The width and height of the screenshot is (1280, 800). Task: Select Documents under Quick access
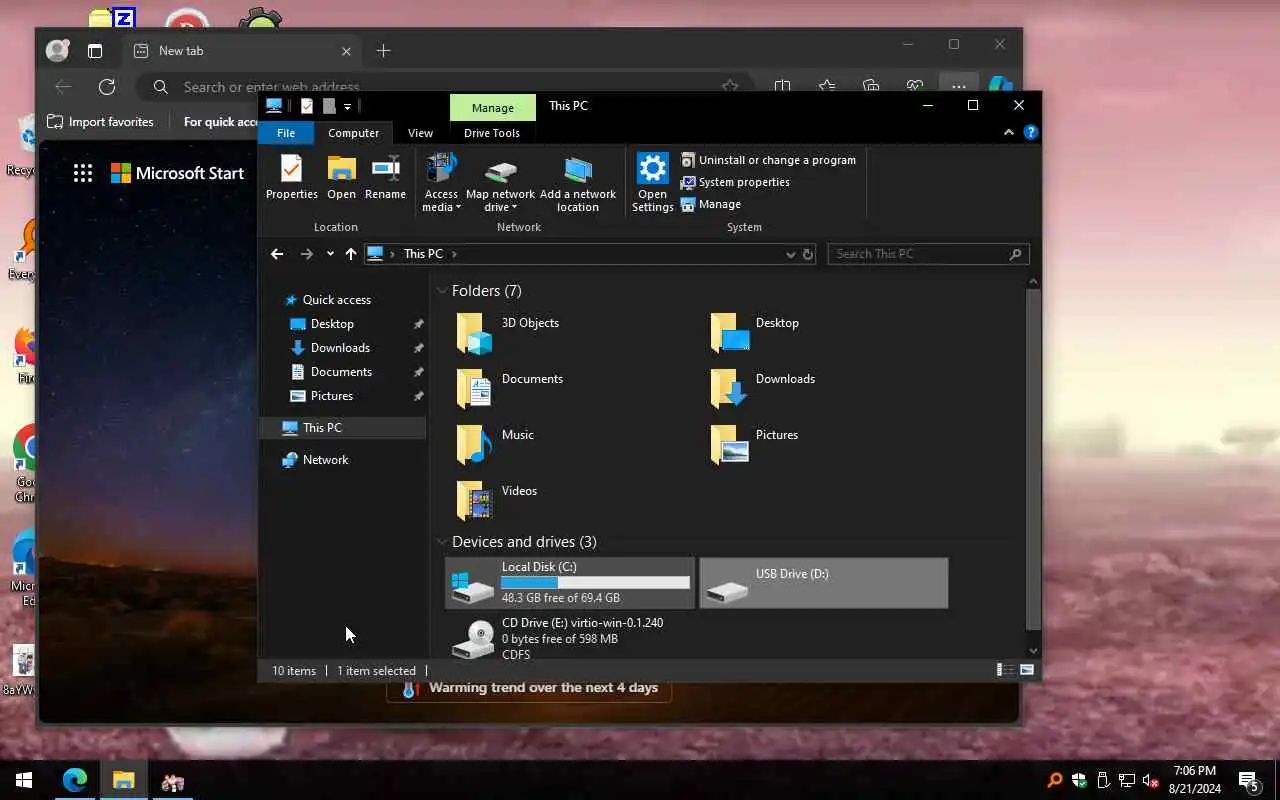click(341, 372)
